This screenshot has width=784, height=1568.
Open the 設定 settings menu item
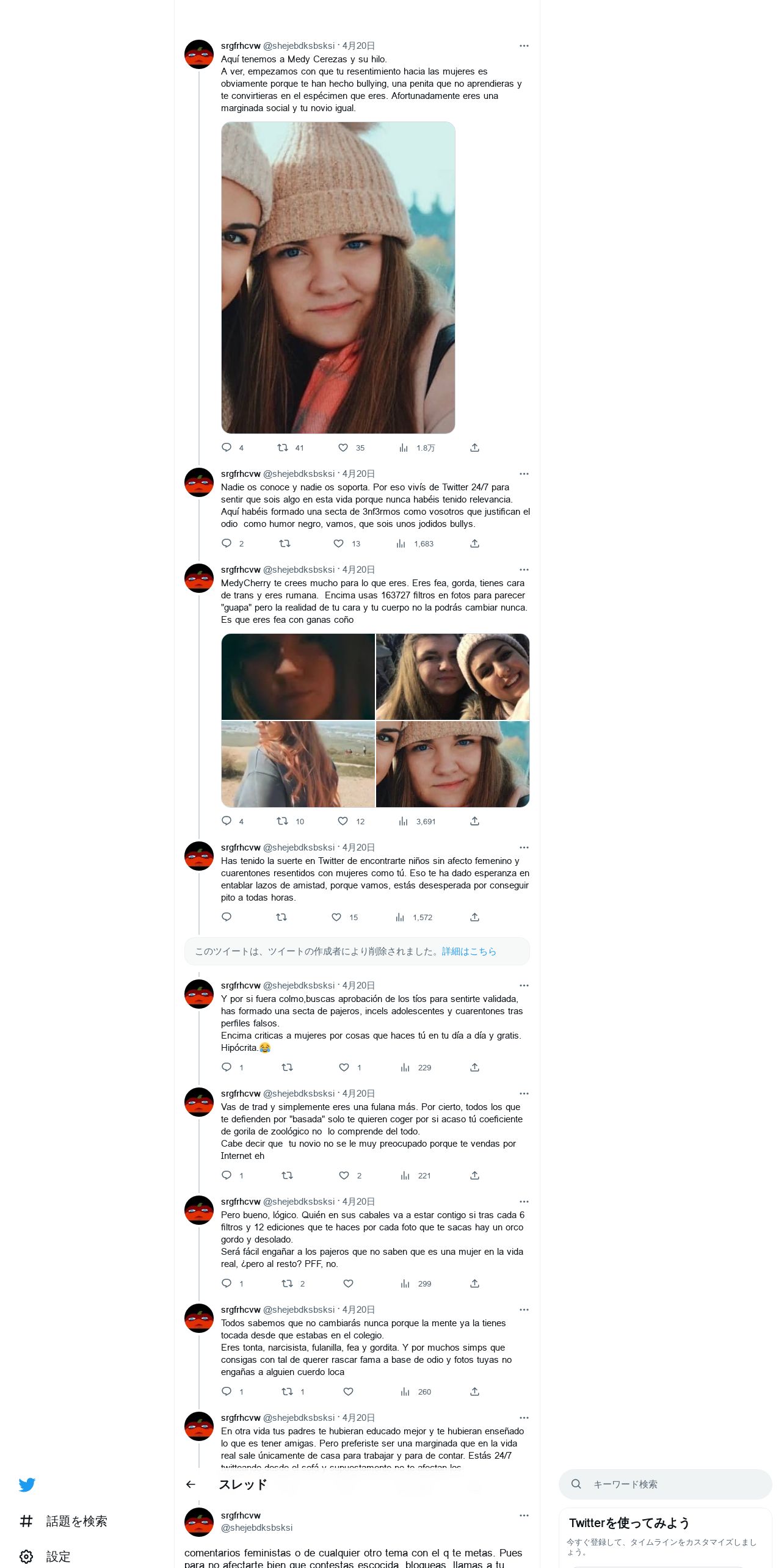click(x=45, y=1556)
